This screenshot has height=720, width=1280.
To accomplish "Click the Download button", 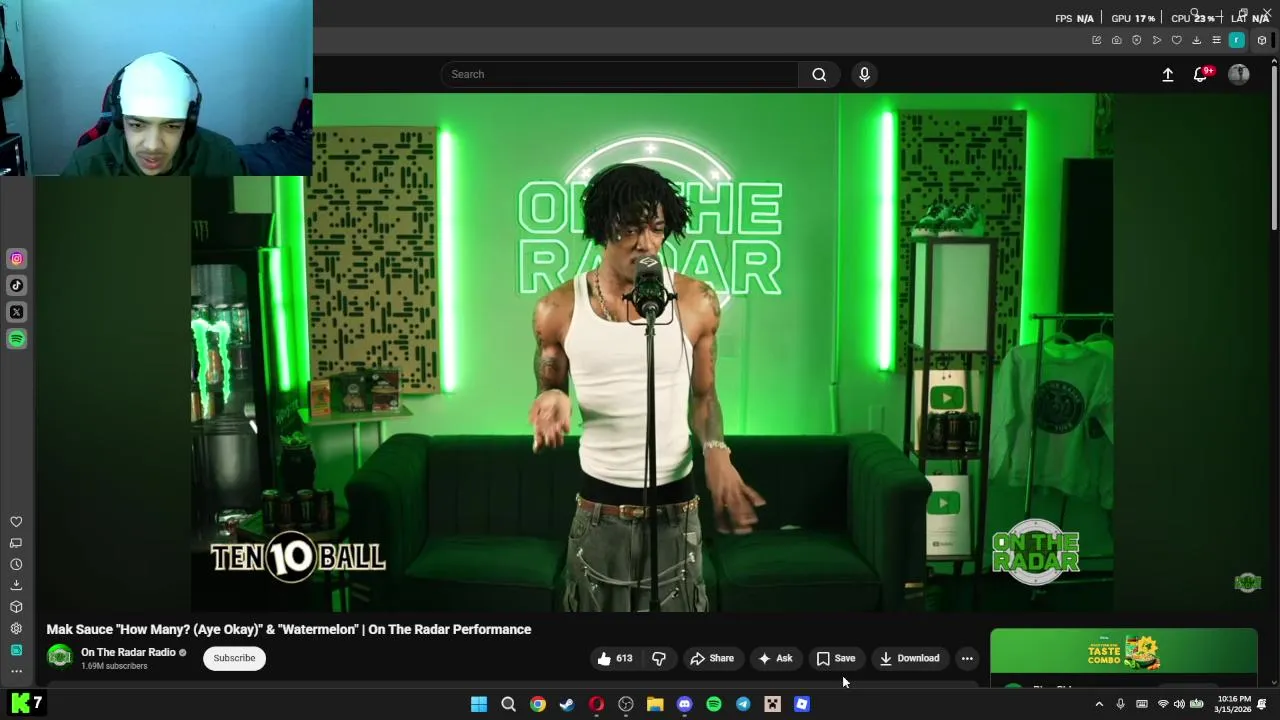I will (909, 658).
